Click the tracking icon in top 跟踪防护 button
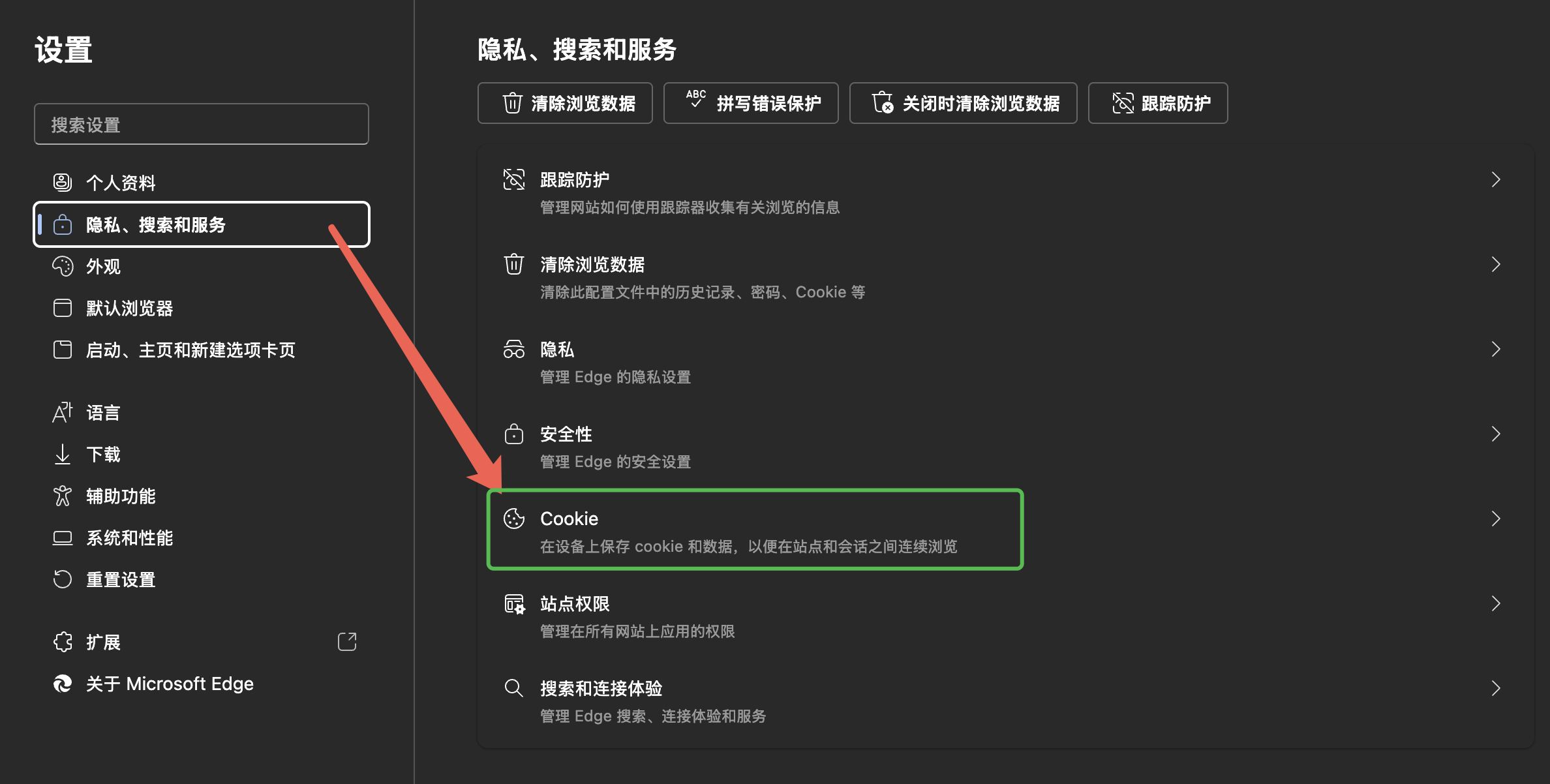This screenshot has height=784, width=1550. pos(1123,103)
